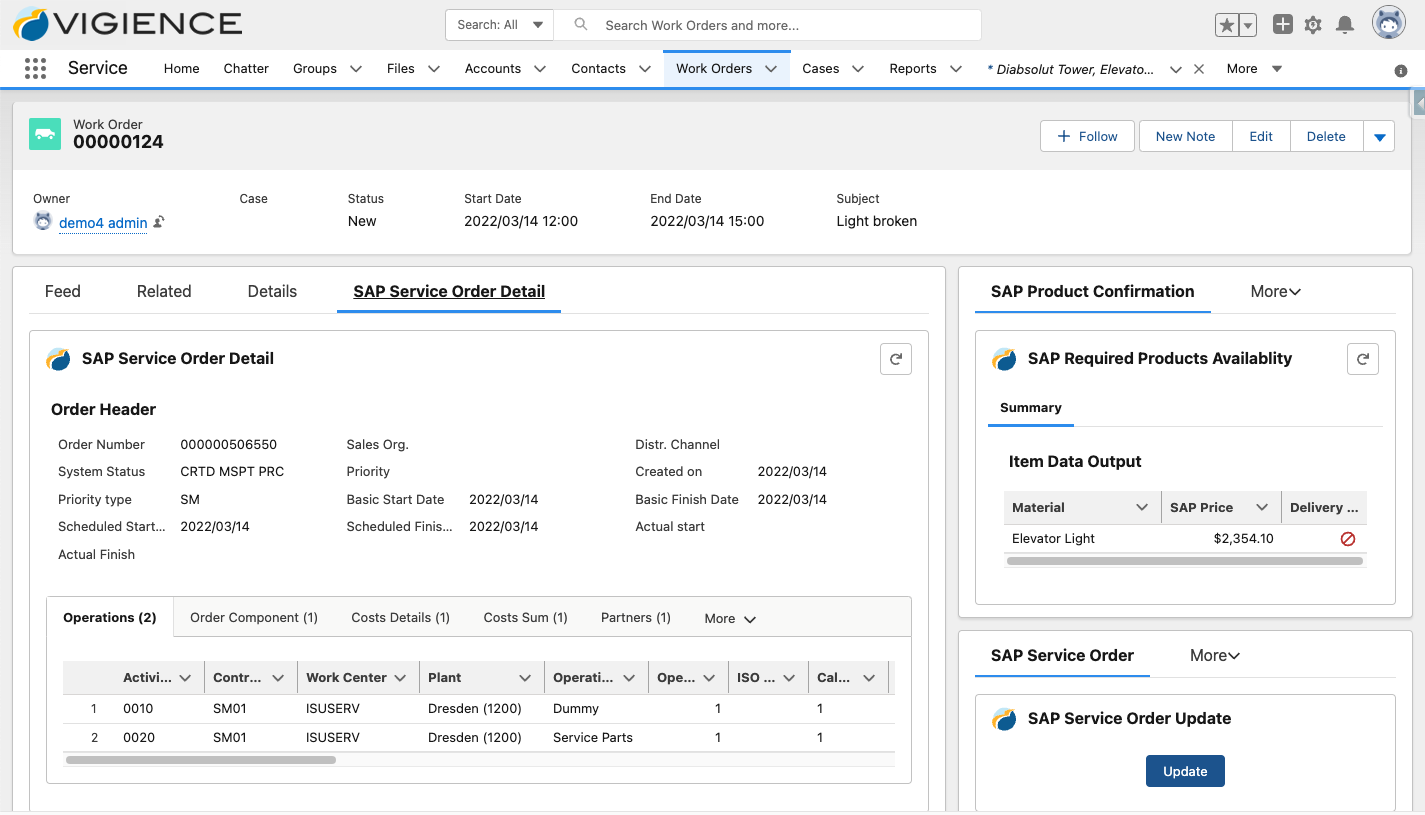Open the Search: All scope dropdown
This screenshot has height=815, width=1425.
tap(499, 25)
